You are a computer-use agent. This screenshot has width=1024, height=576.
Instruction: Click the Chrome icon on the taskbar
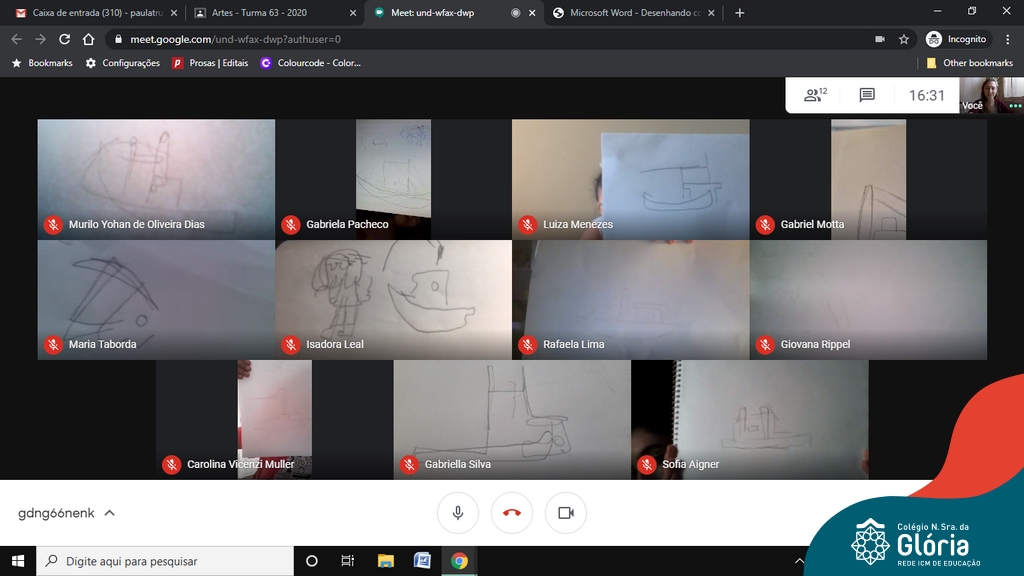click(x=459, y=561)
